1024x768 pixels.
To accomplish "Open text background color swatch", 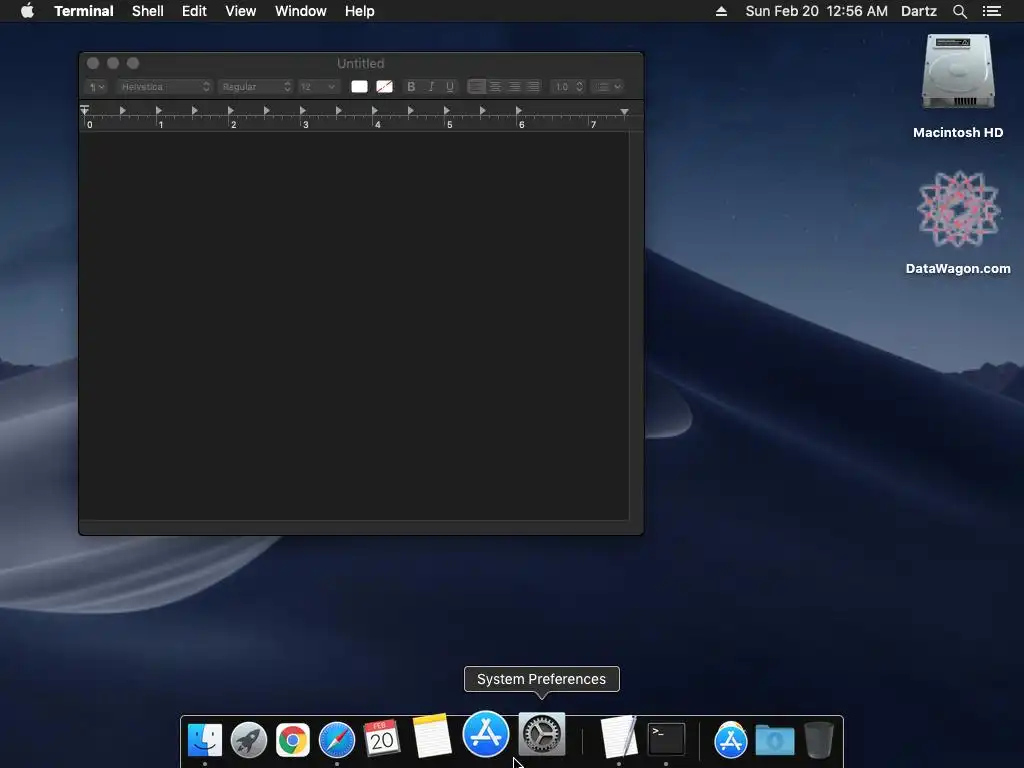I will pyautogui.click(x=385, y=86).
